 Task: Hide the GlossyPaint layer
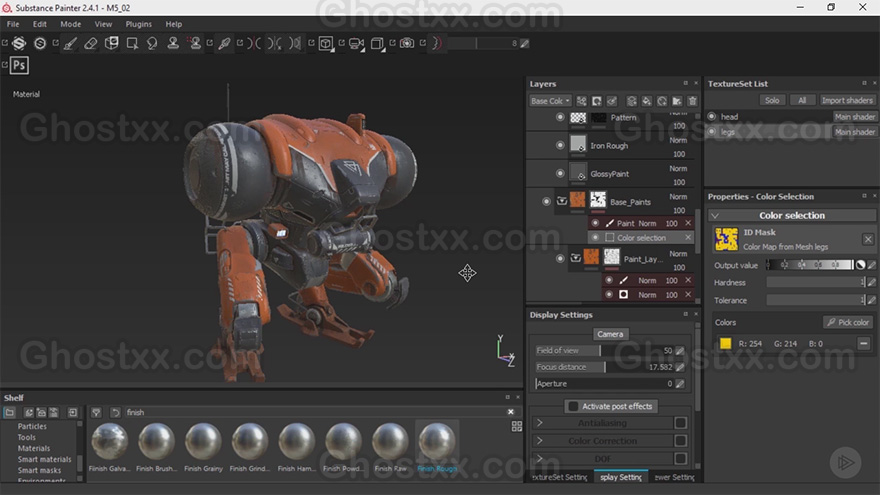coord(560,173)
